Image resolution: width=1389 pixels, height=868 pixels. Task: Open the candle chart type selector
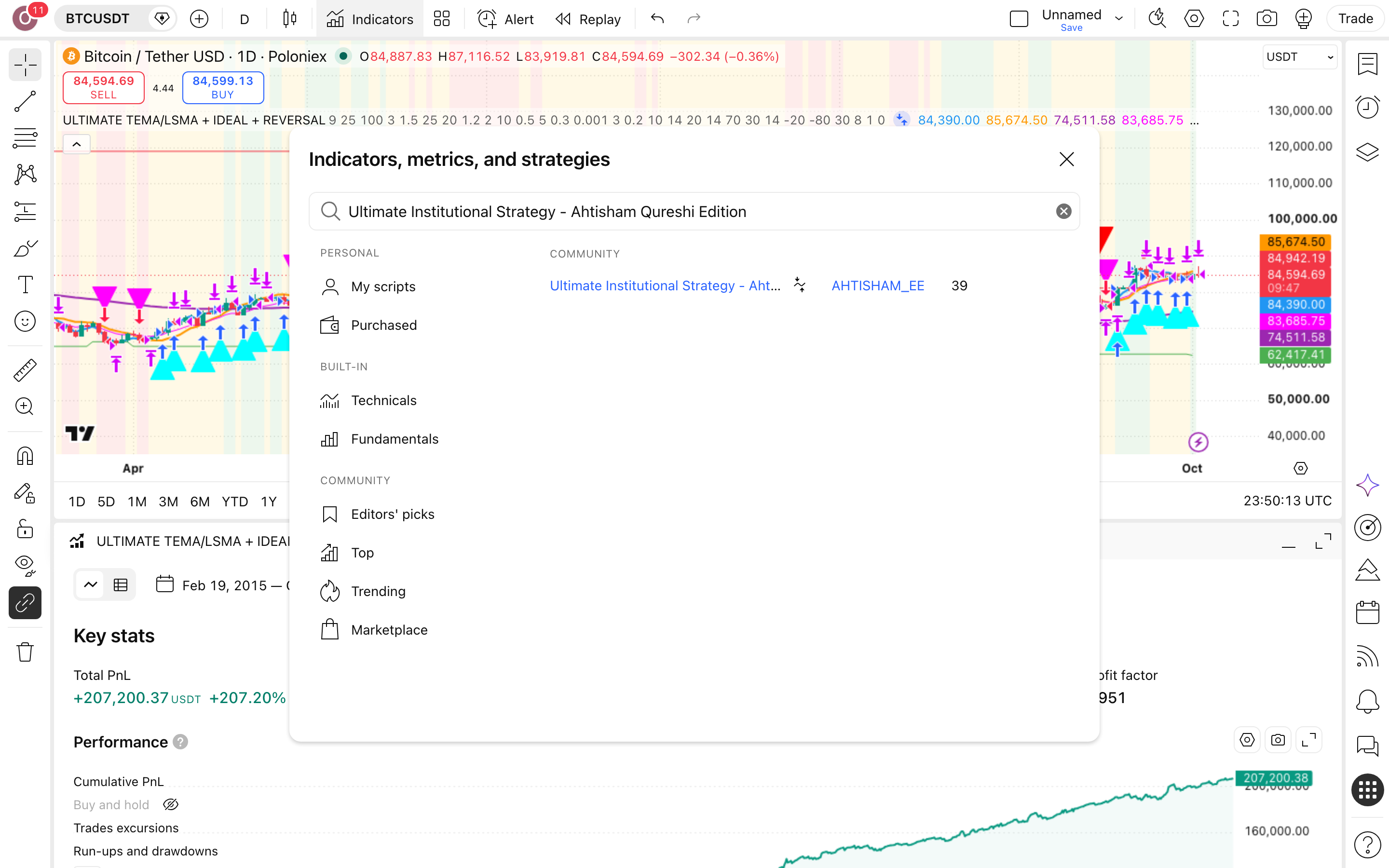coord(290,19)
